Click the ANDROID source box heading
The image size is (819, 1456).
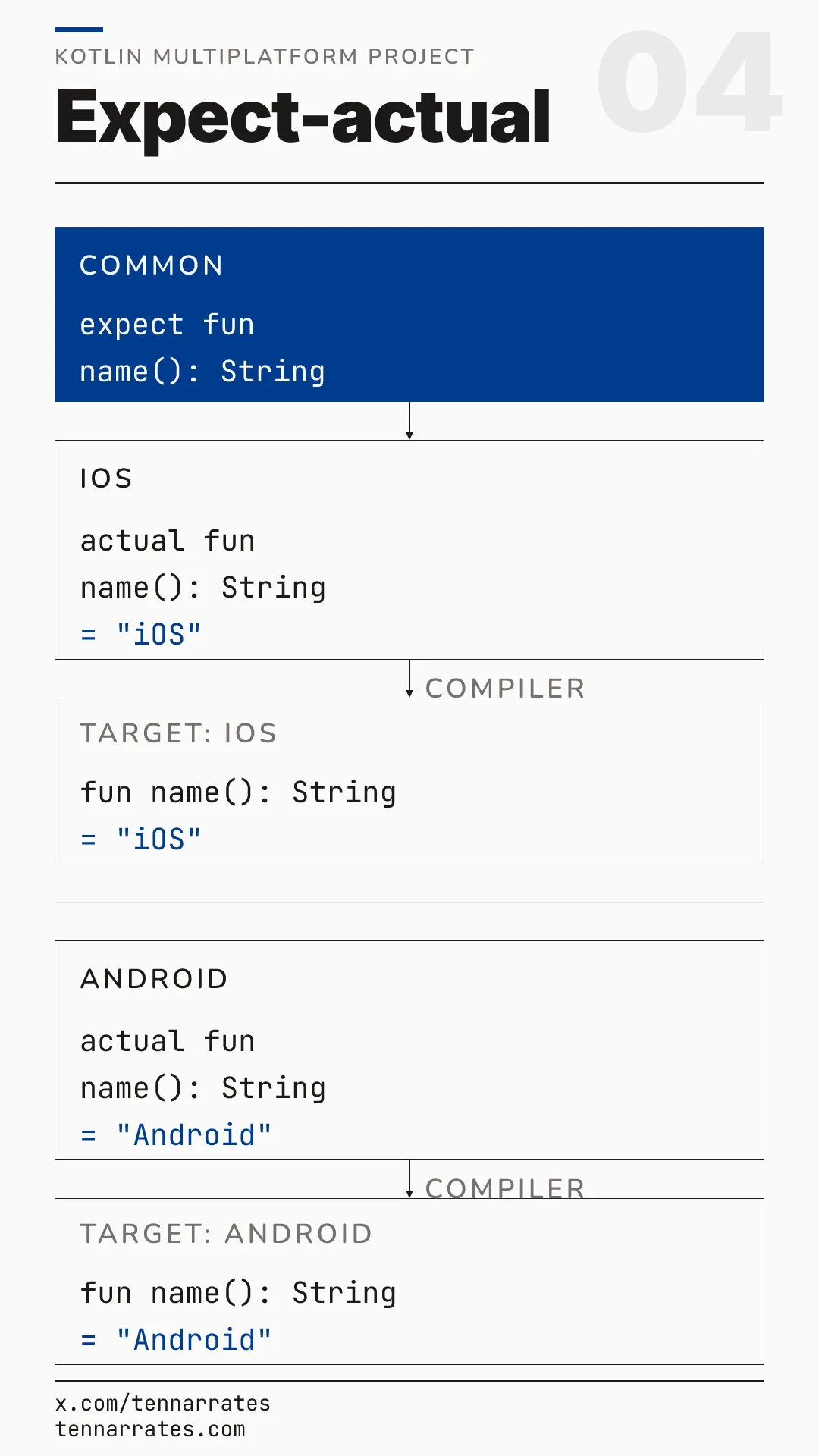[x=154, y=979]
